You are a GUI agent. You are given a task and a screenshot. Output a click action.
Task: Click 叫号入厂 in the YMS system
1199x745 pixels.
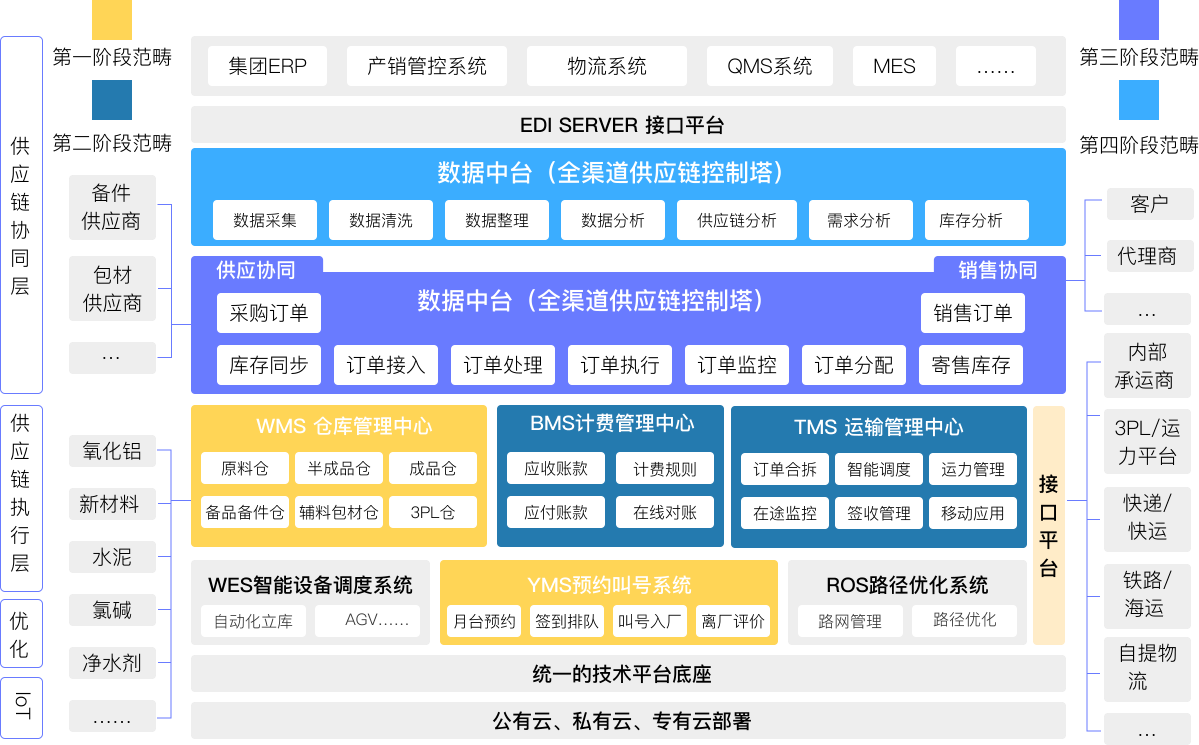pos(649,621)
